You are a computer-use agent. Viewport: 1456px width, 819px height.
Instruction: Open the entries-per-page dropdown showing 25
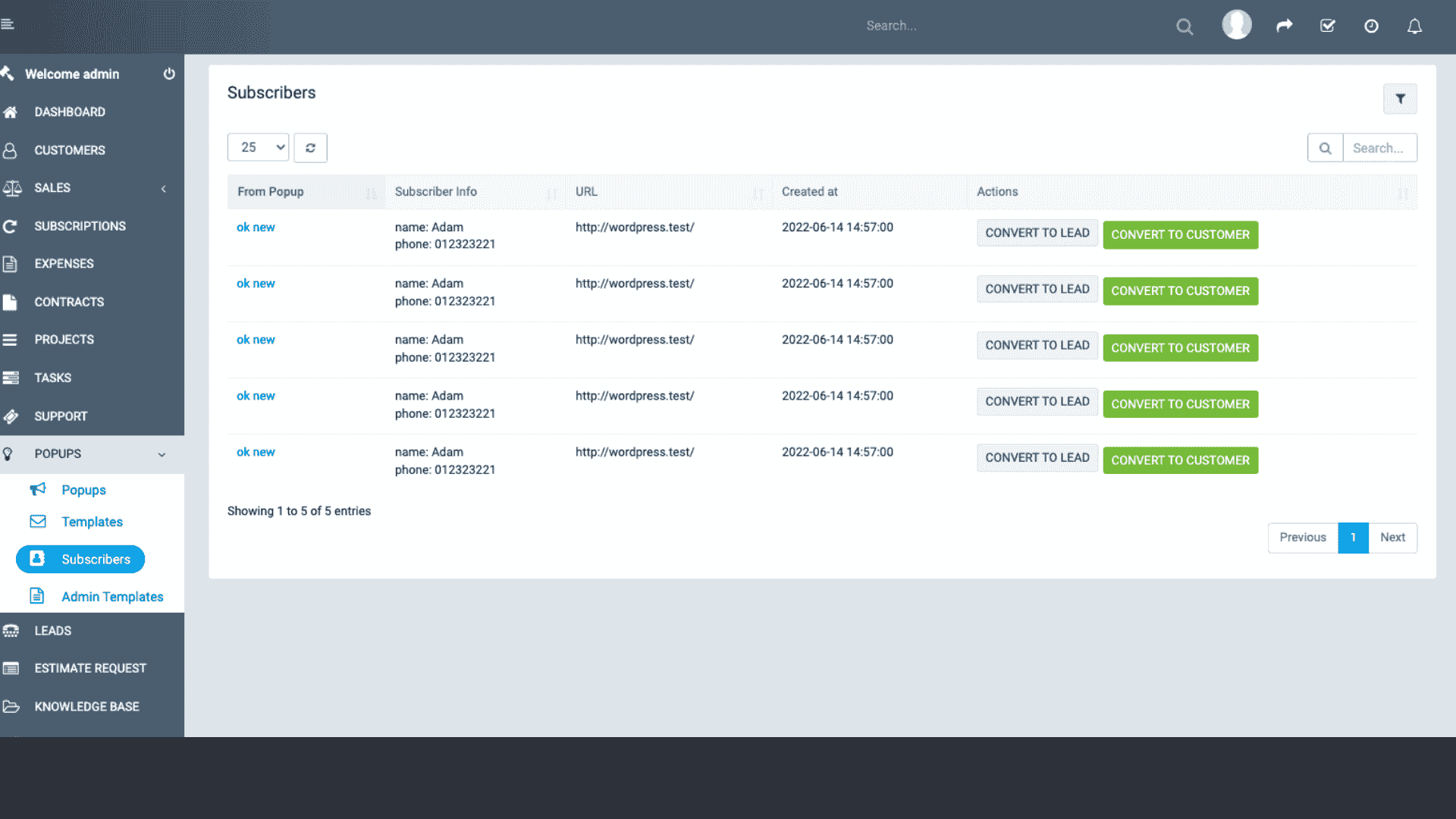(x=258, y=147)
